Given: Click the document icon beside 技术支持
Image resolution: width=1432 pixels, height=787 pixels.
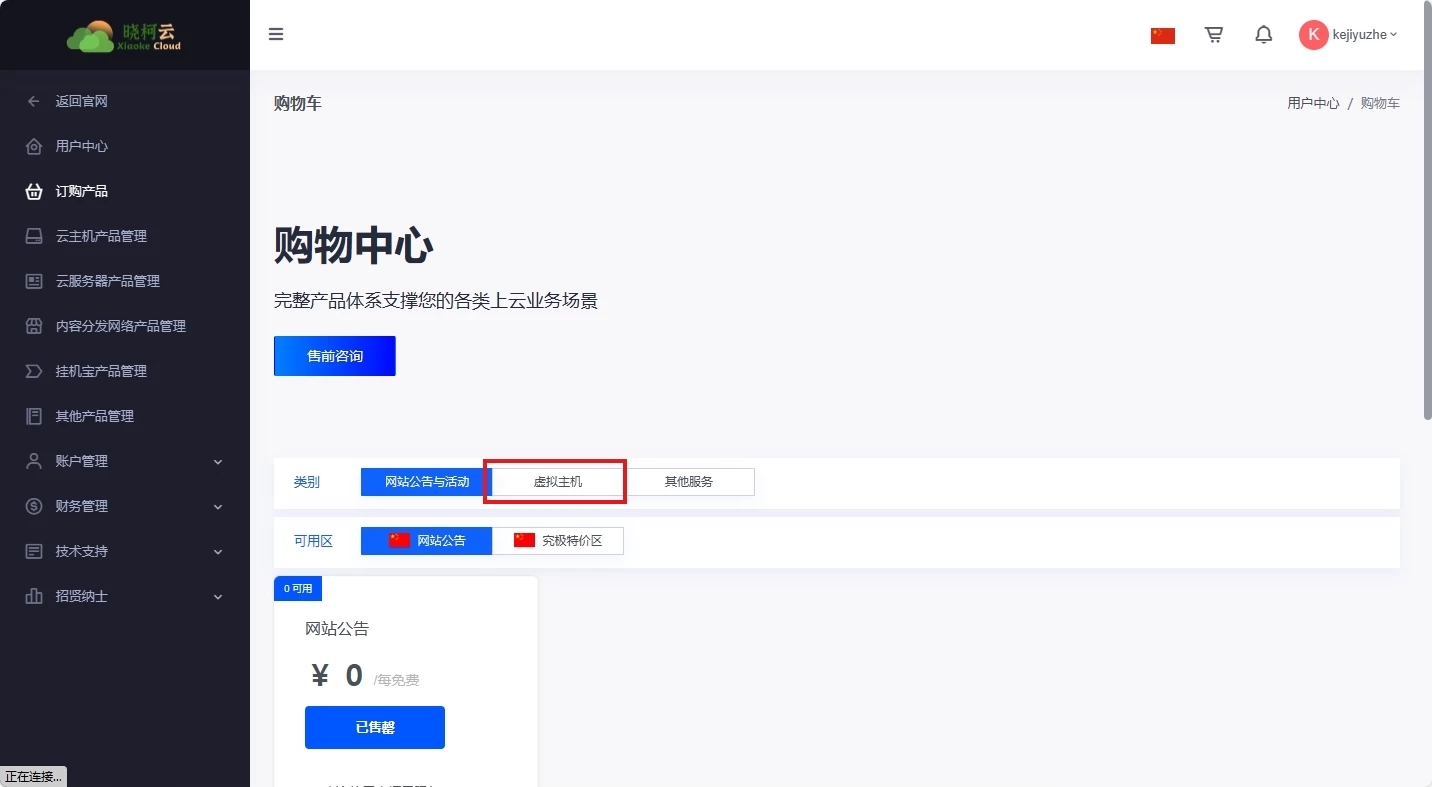Looking at the screenshot, I should pyautogui.click(x=34, y=551).
